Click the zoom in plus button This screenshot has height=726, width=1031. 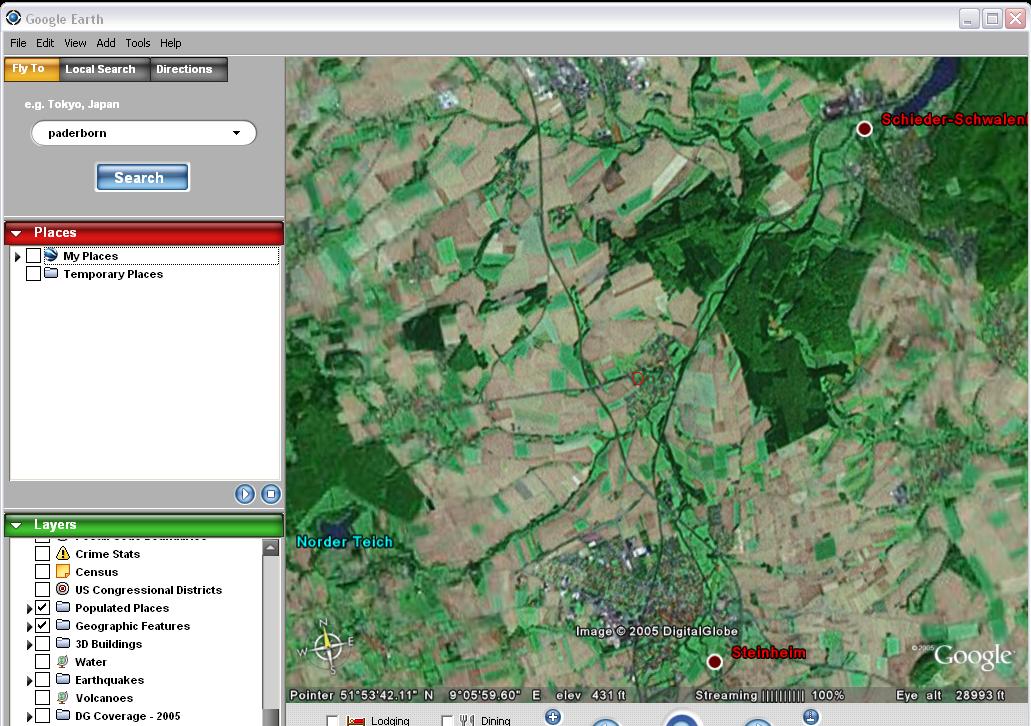coord(553,717)
